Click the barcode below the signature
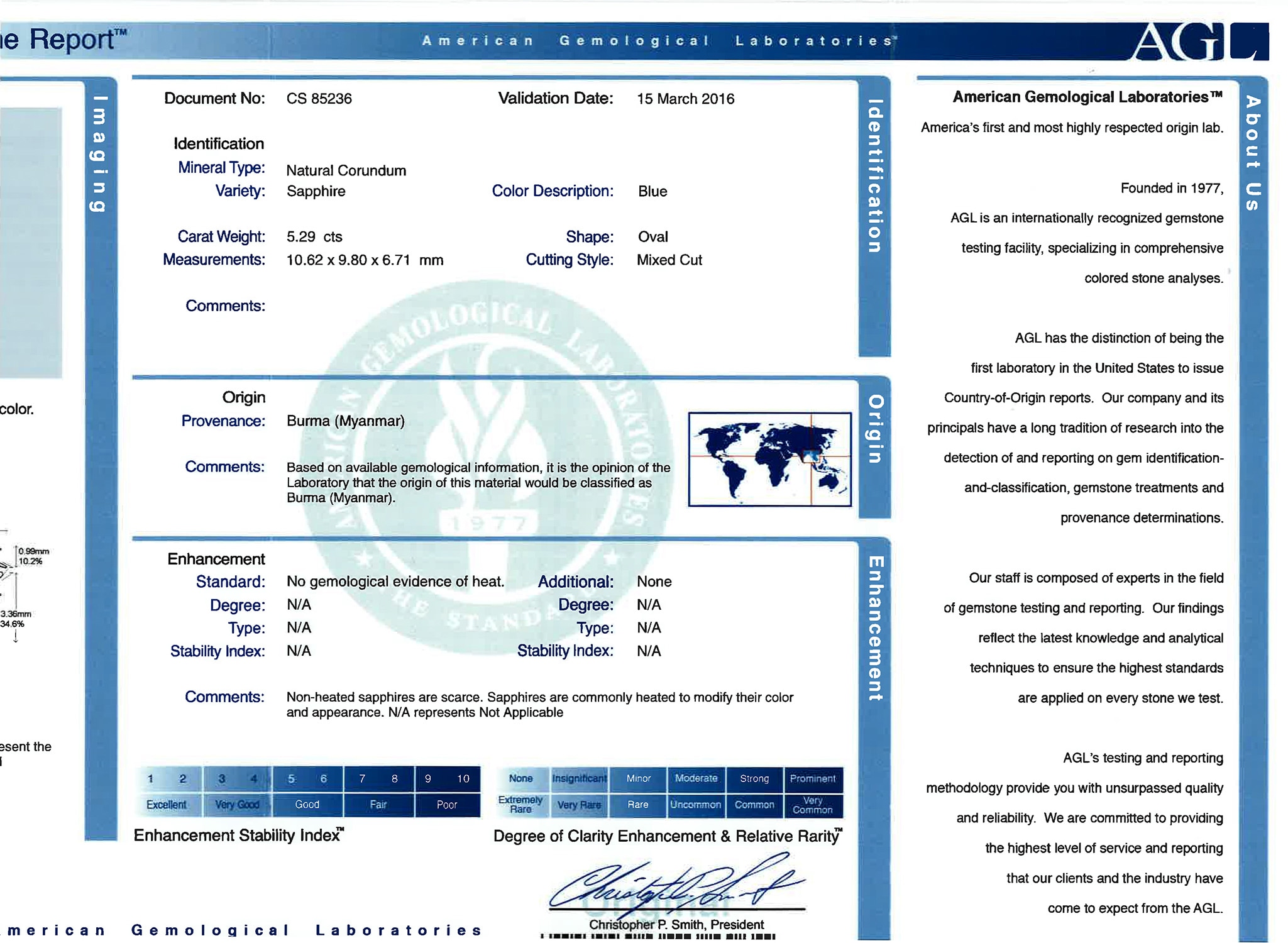The width and height of the screenshot is (1288, 943). click(x=658, y=937)
